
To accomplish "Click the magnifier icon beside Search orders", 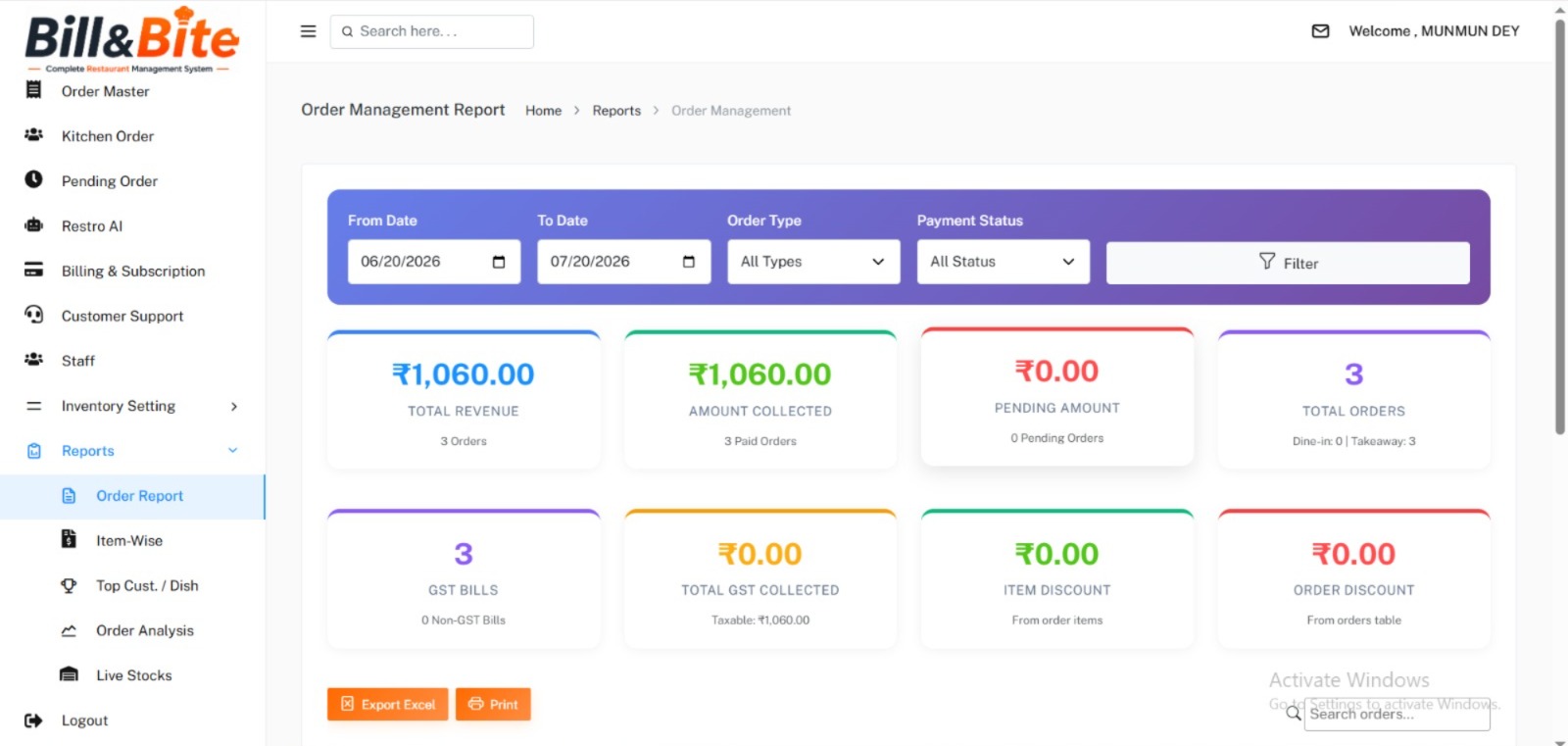I will 1294,713.
